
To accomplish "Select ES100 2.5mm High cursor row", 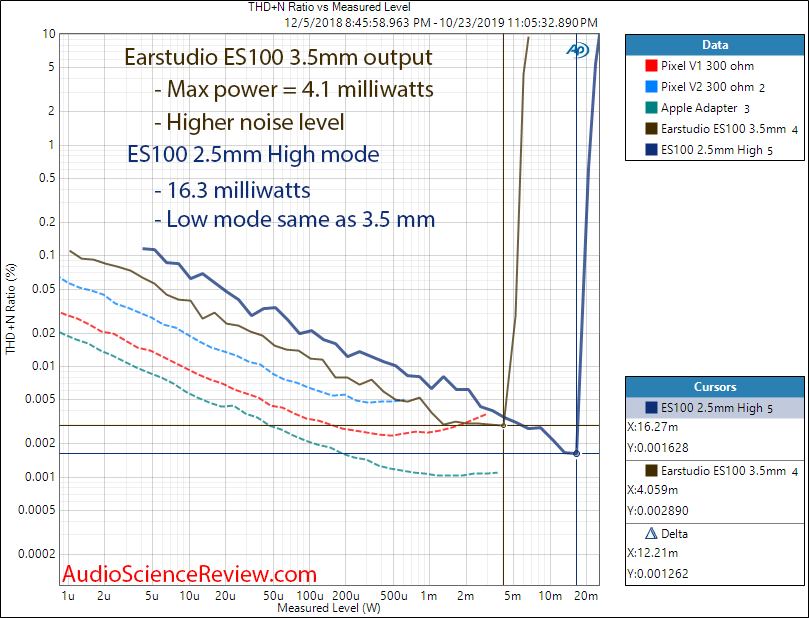I will coord(715,408).
